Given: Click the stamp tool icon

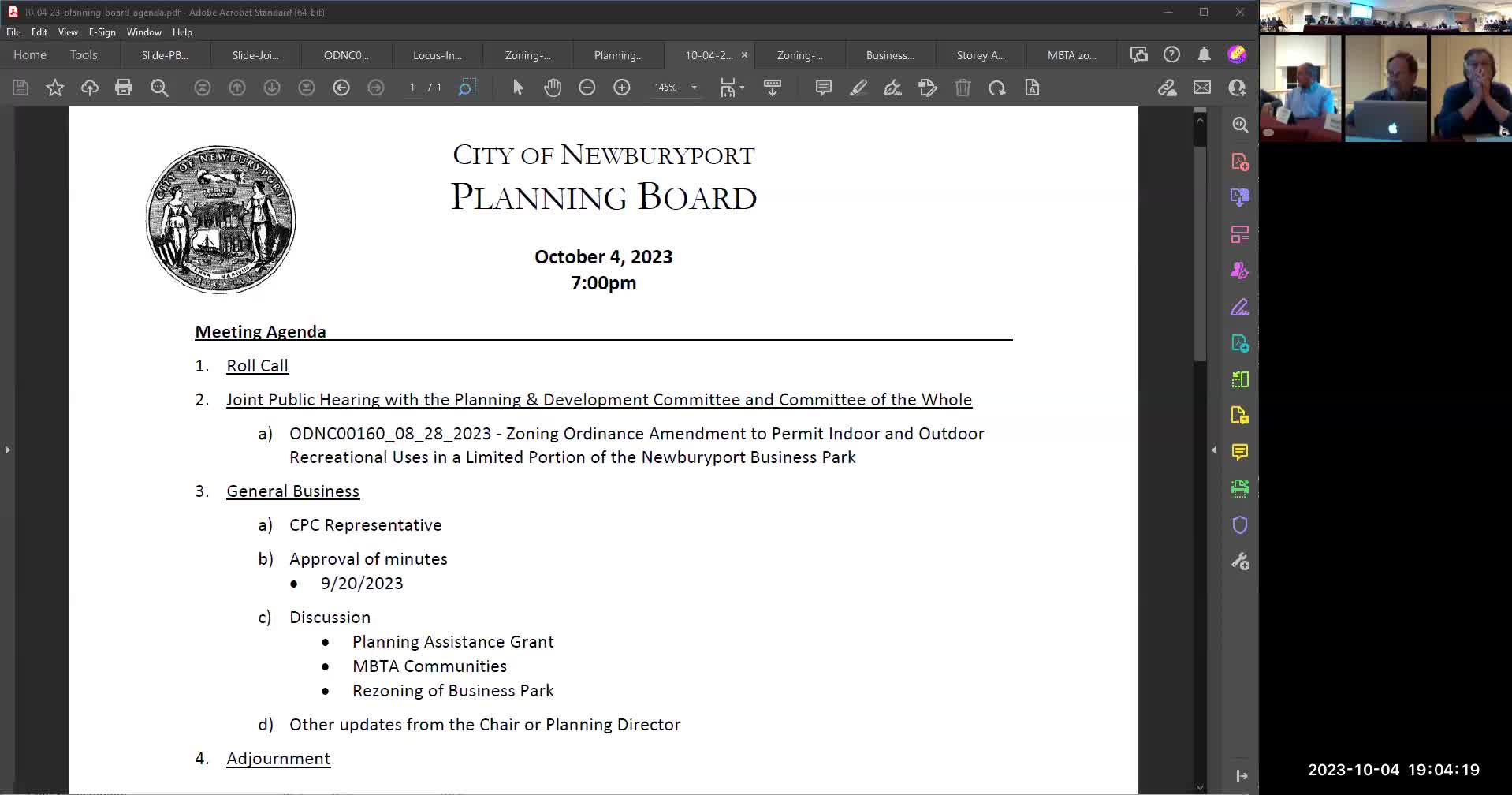Looking at the screenshot, I should pos(928,88).
